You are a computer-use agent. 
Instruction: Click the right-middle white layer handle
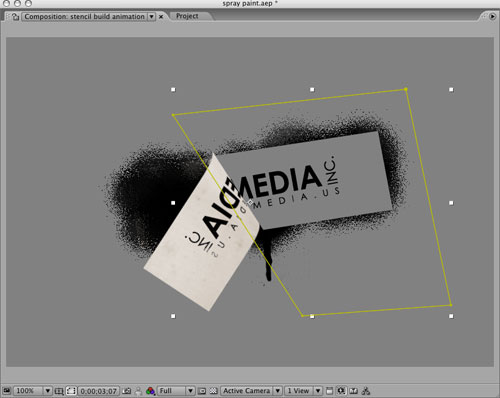[451, 203]
